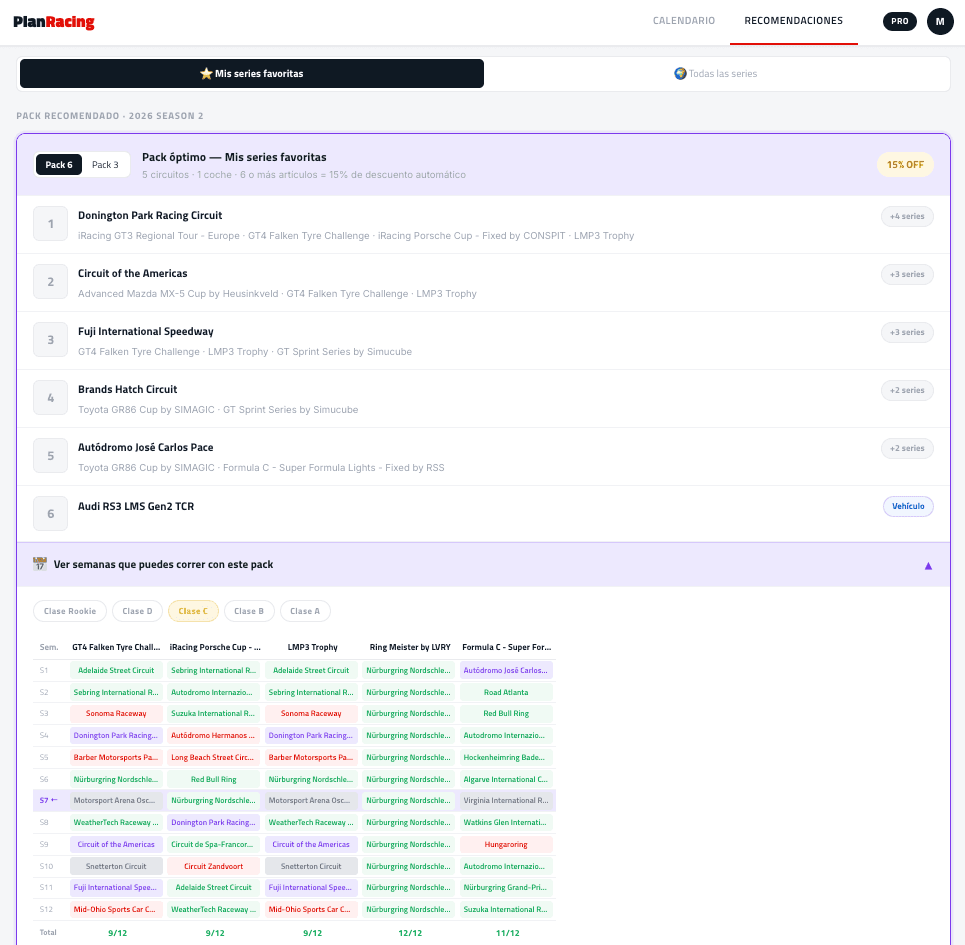The height and width of the screenshot is (945, 965).
Task: Click the PRO badge
Action: [899, 22]
